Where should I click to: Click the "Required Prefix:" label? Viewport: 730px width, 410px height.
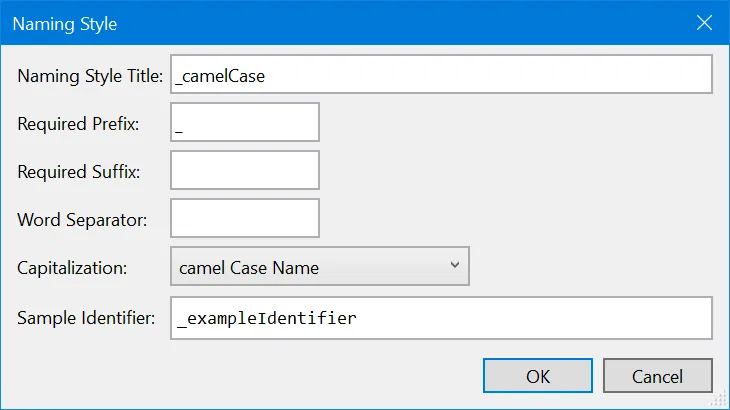tap(78, 124)
